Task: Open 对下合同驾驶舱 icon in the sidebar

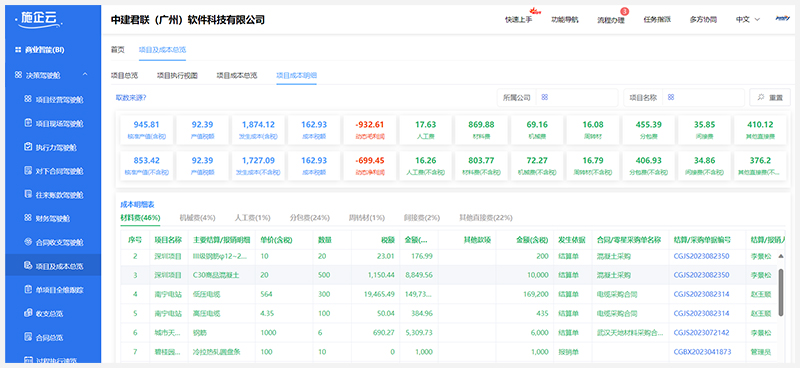Action: 28,170
